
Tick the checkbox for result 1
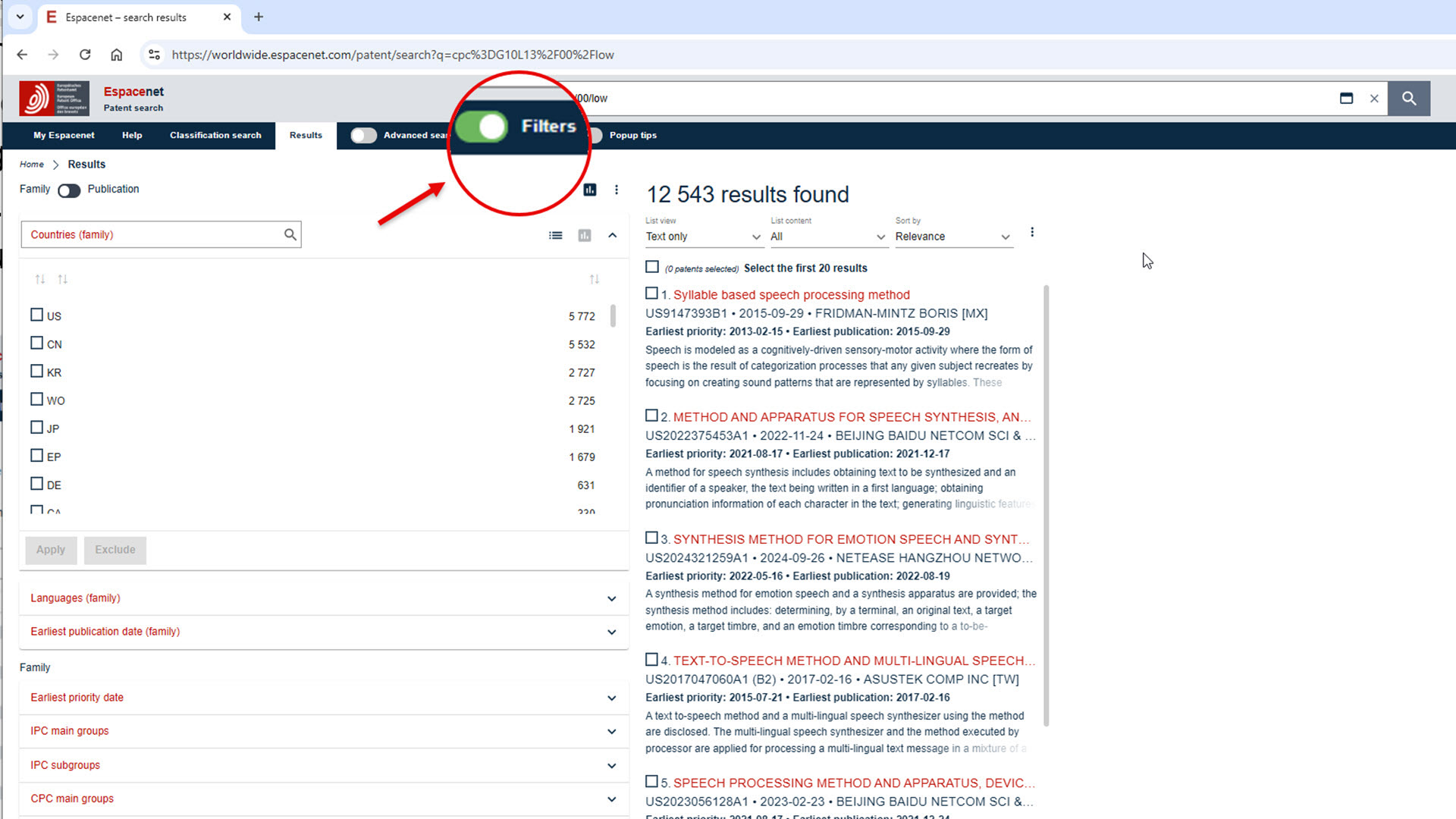click(651, 293)
